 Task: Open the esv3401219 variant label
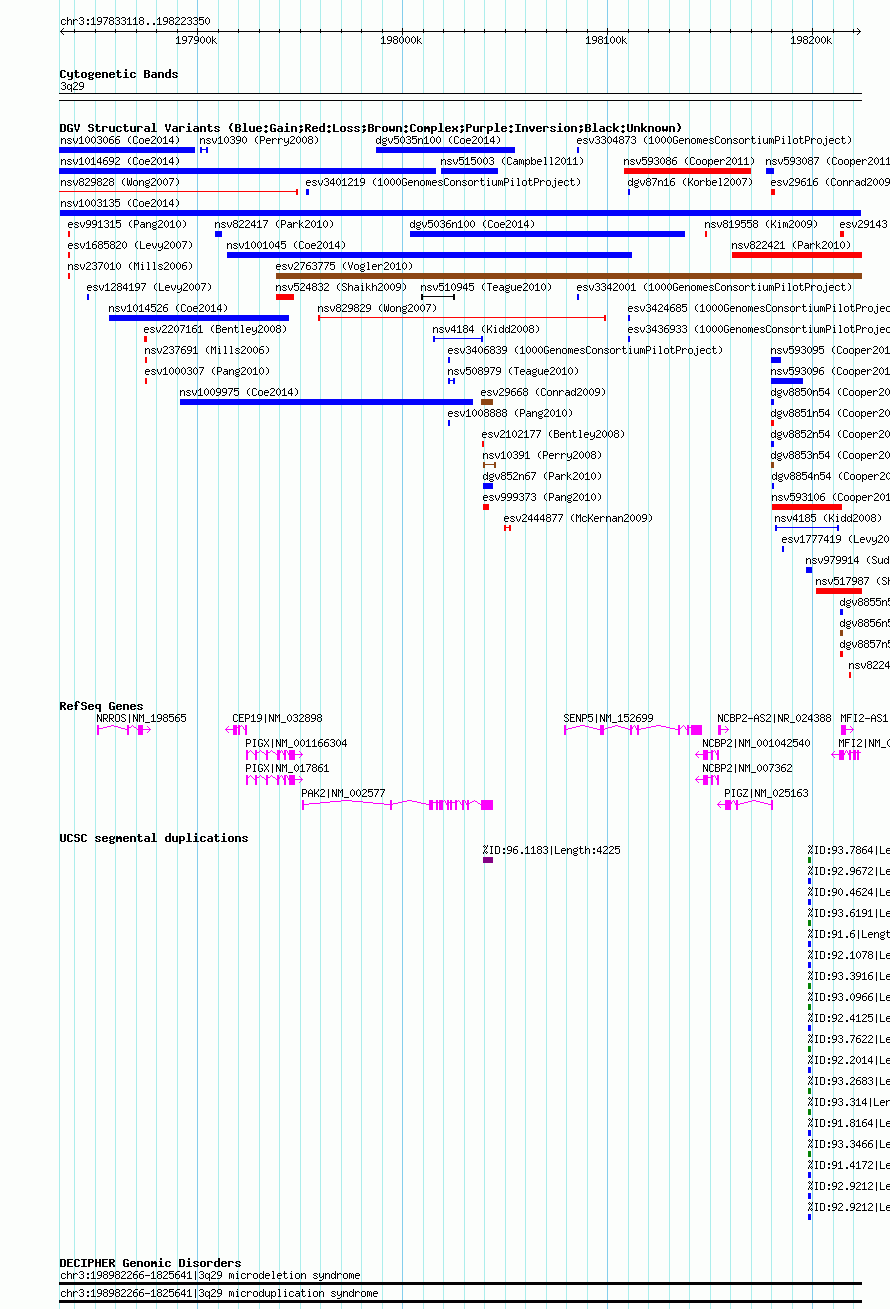coord(443,182)
